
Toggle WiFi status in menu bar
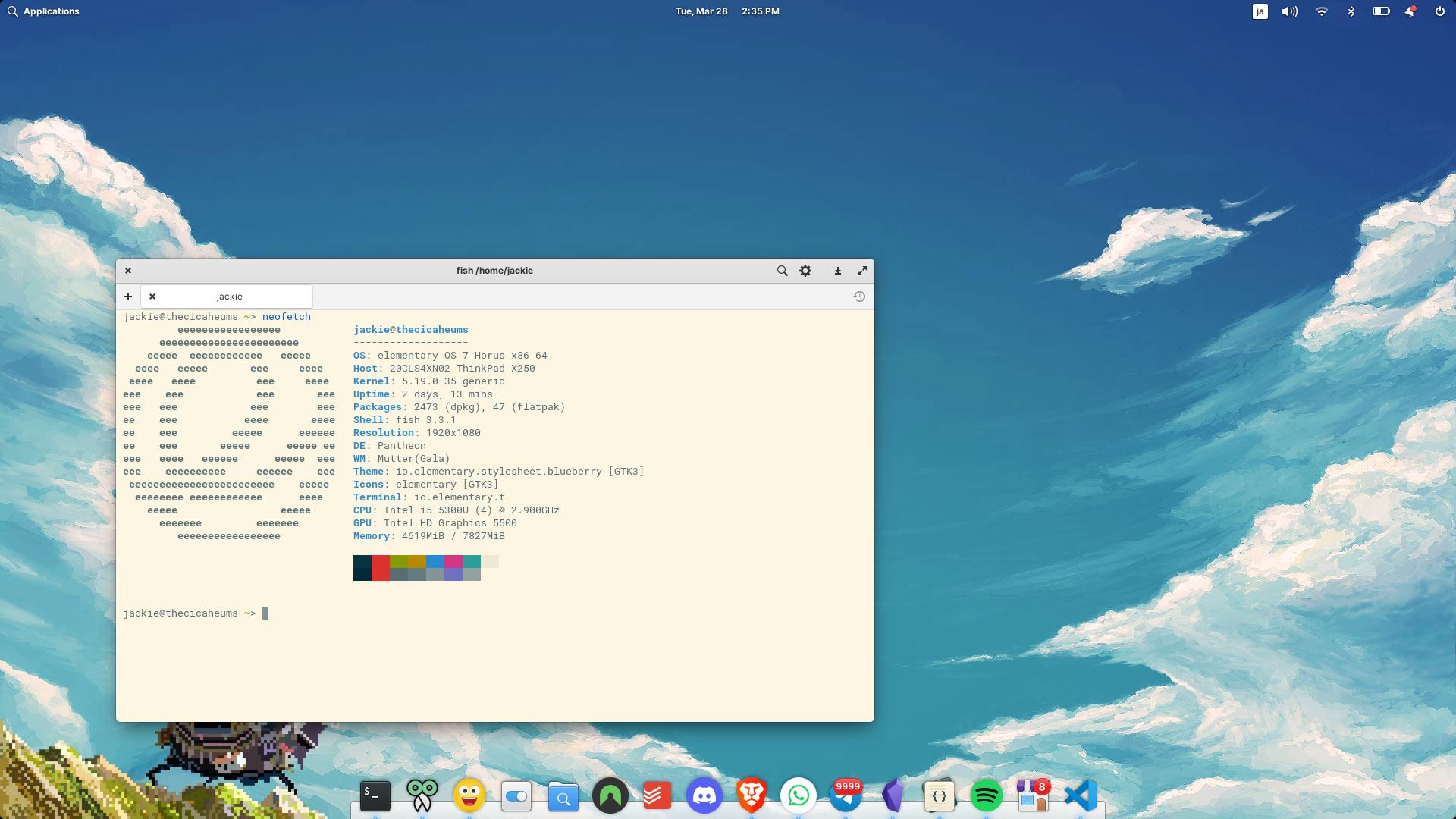[x=1322, y=11]
